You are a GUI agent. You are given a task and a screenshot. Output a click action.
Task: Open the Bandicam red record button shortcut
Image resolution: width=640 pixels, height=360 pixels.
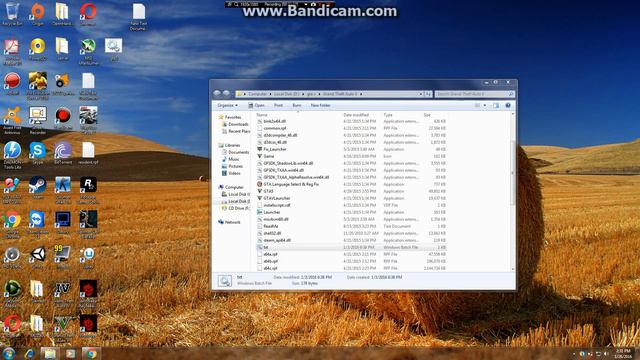63,118
